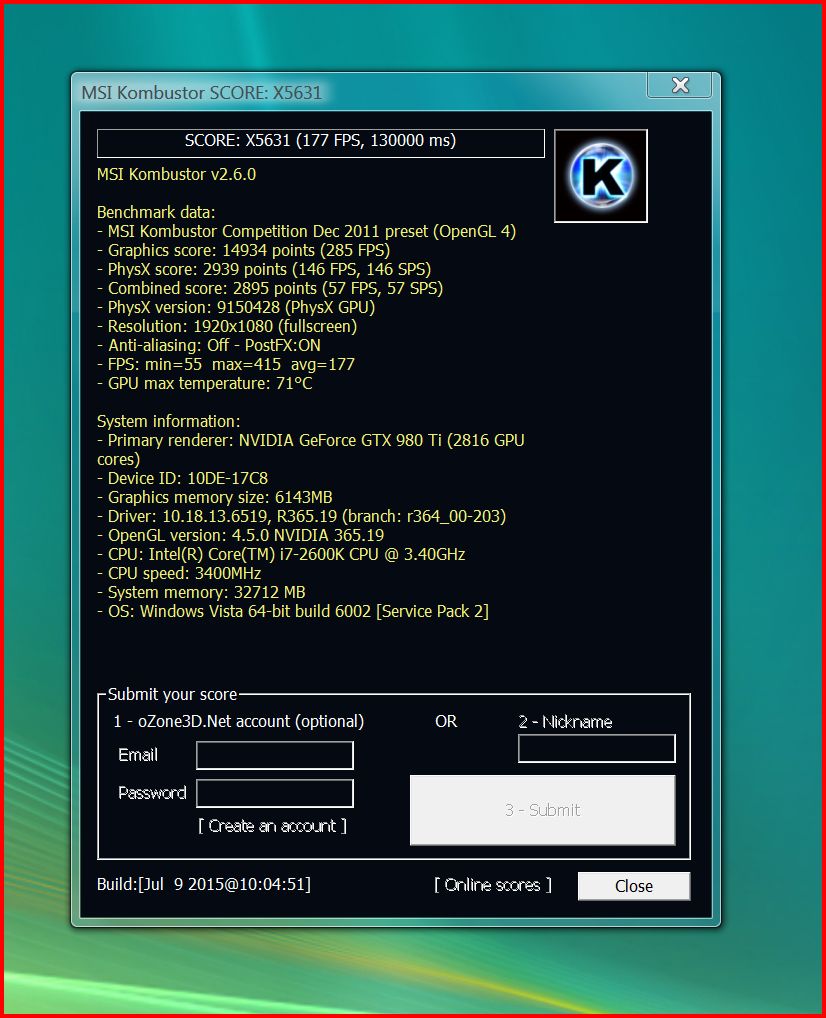Viewport: 826px width, 1018px height.
Task: Click the Driver: 10.18.13.6519 line
Action: 301,517
